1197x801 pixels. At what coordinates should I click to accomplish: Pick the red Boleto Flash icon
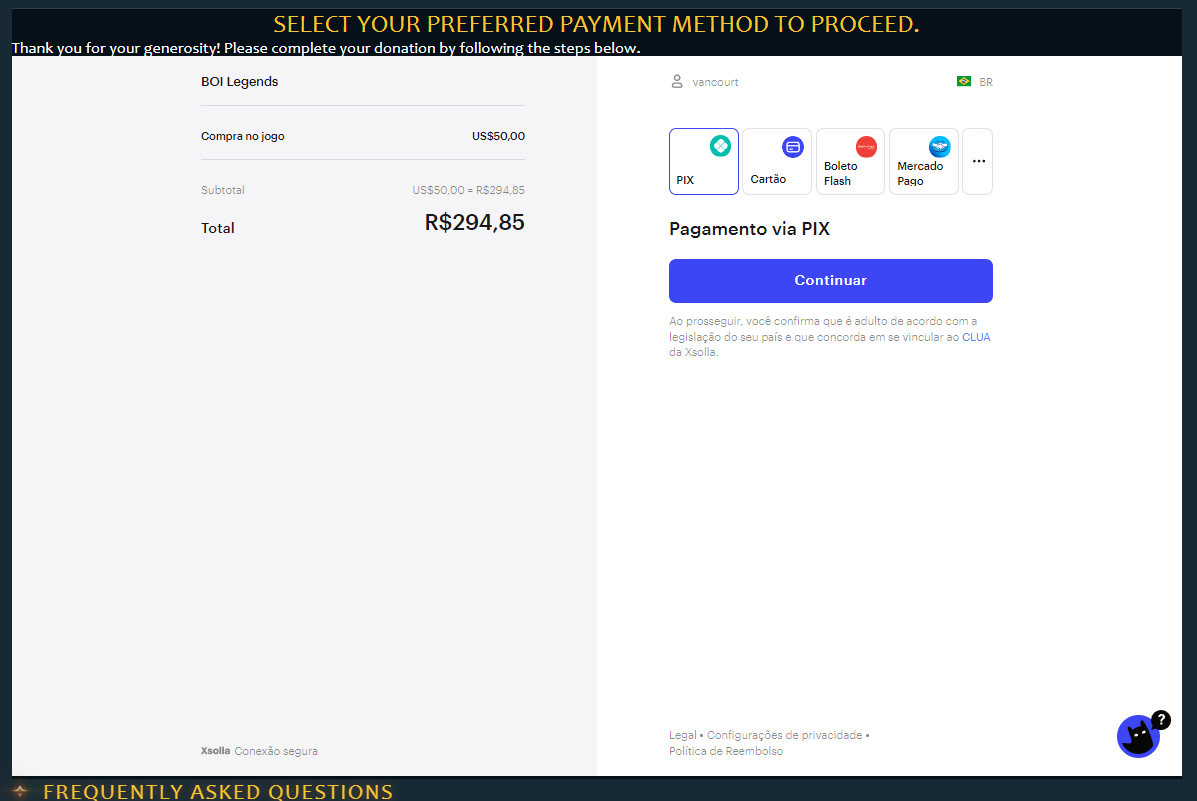[866, 147]
